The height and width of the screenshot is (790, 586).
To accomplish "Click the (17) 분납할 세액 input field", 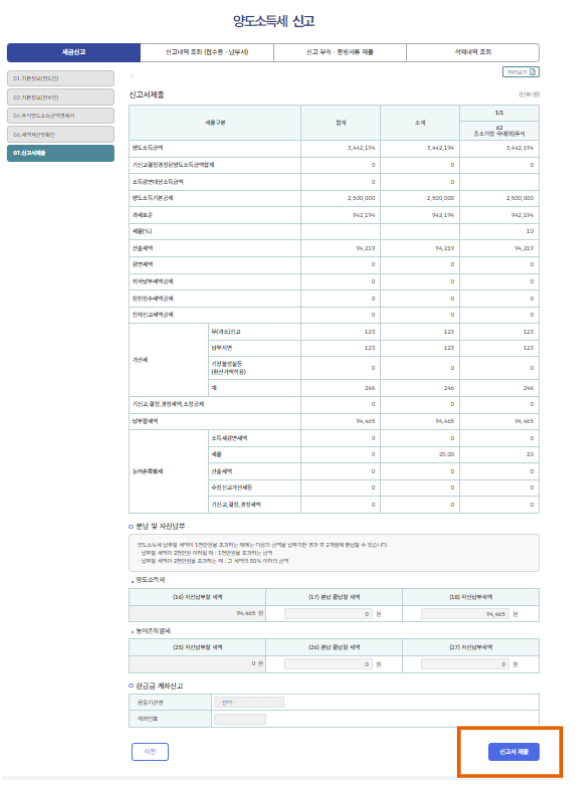I will click(x=329, y=614).
